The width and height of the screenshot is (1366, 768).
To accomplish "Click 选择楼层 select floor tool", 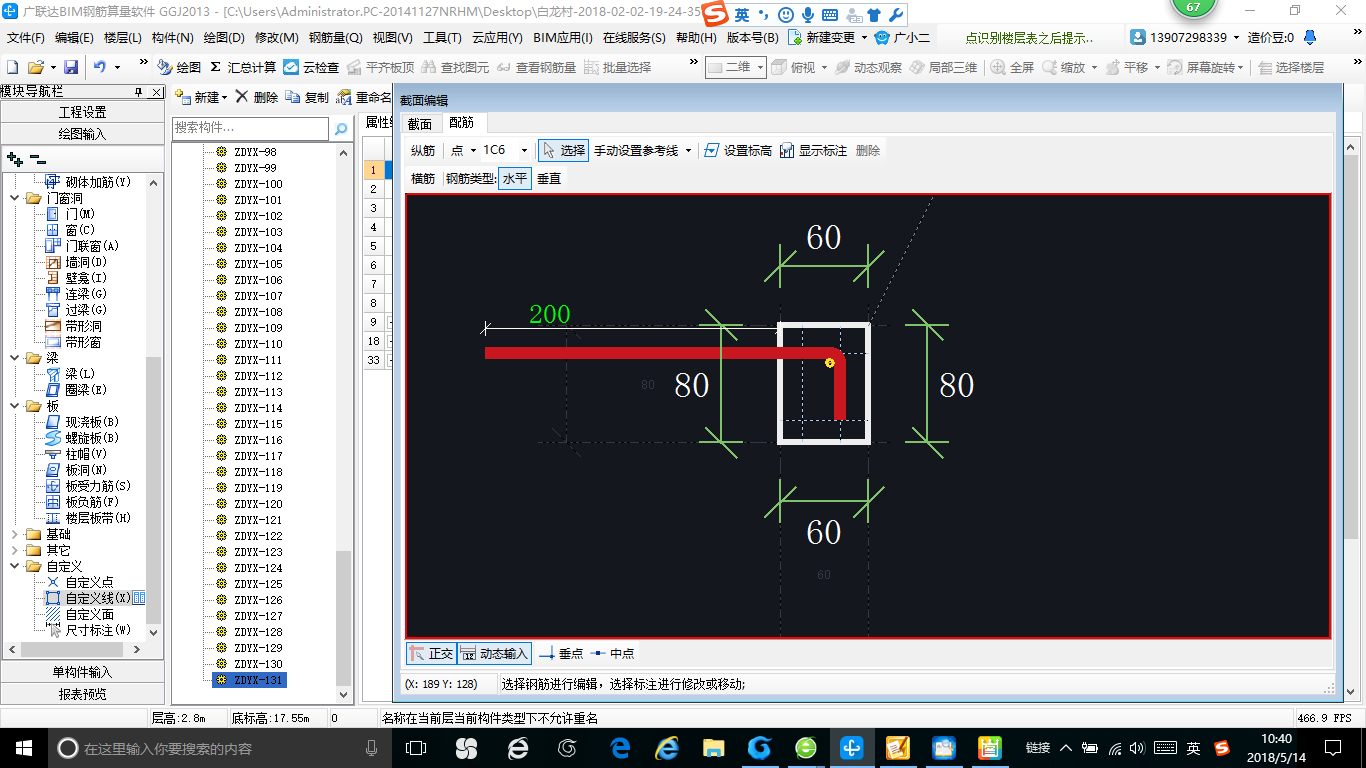I will (1290, 67).
